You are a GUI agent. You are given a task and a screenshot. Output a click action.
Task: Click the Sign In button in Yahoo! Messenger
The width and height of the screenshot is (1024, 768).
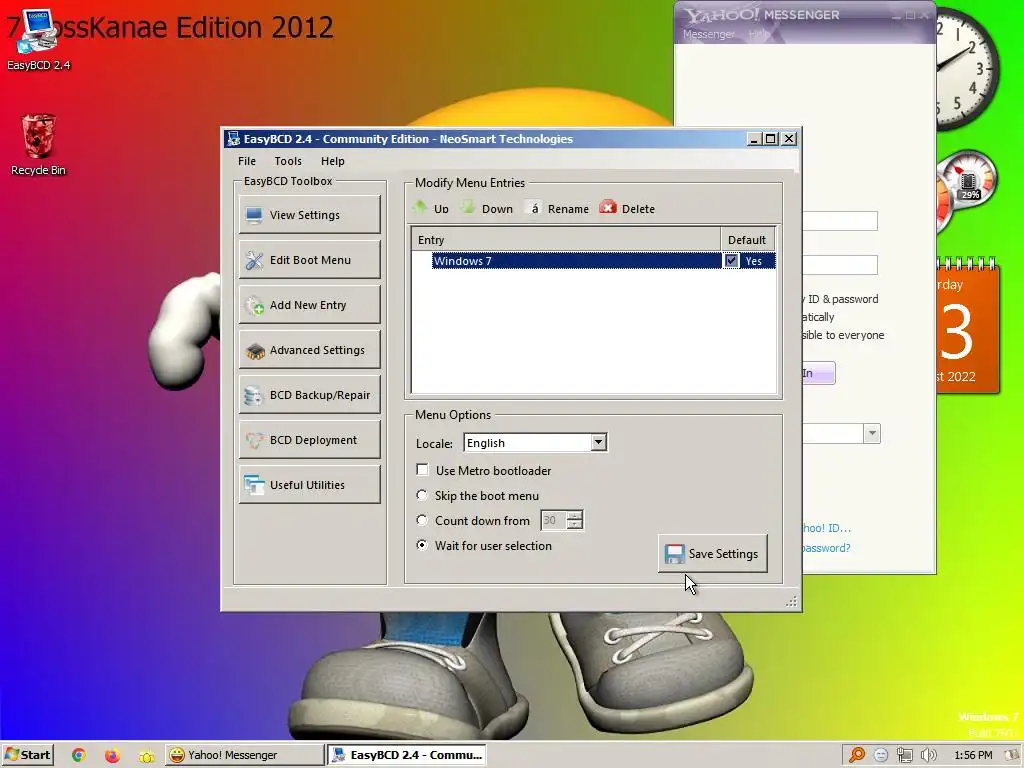tap(818, 373)
